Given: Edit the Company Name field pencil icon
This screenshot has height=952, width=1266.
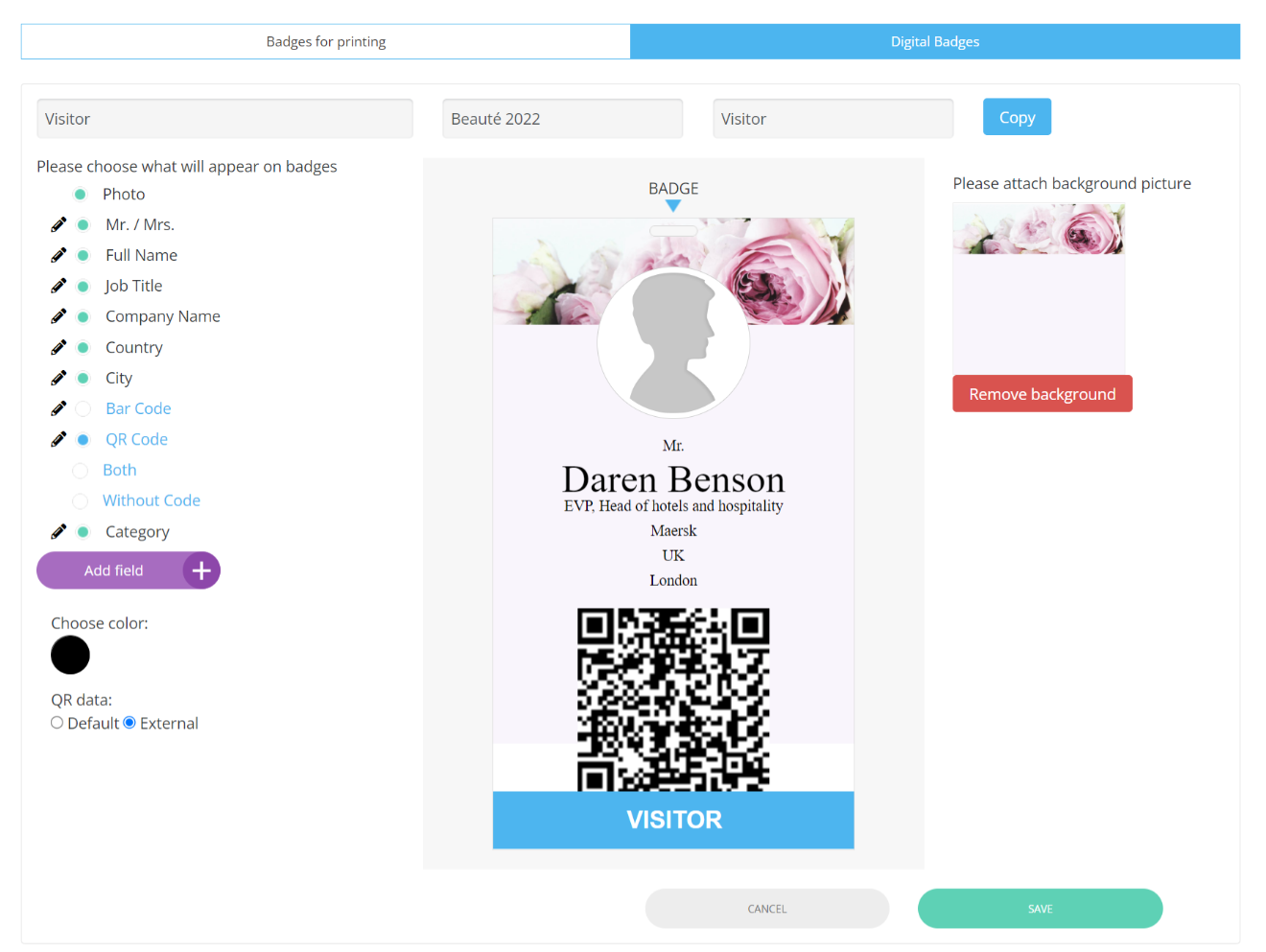Looking at the screenshot, I should (x=59, y=316).
